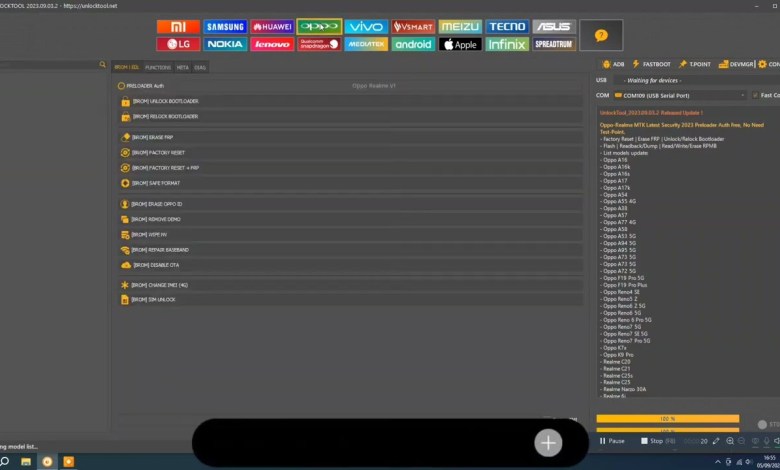Image resolution: width=780 pixels, height=470 pixels.
Task: Click 'Realme C25s' in the log
Action: point(618,376)
